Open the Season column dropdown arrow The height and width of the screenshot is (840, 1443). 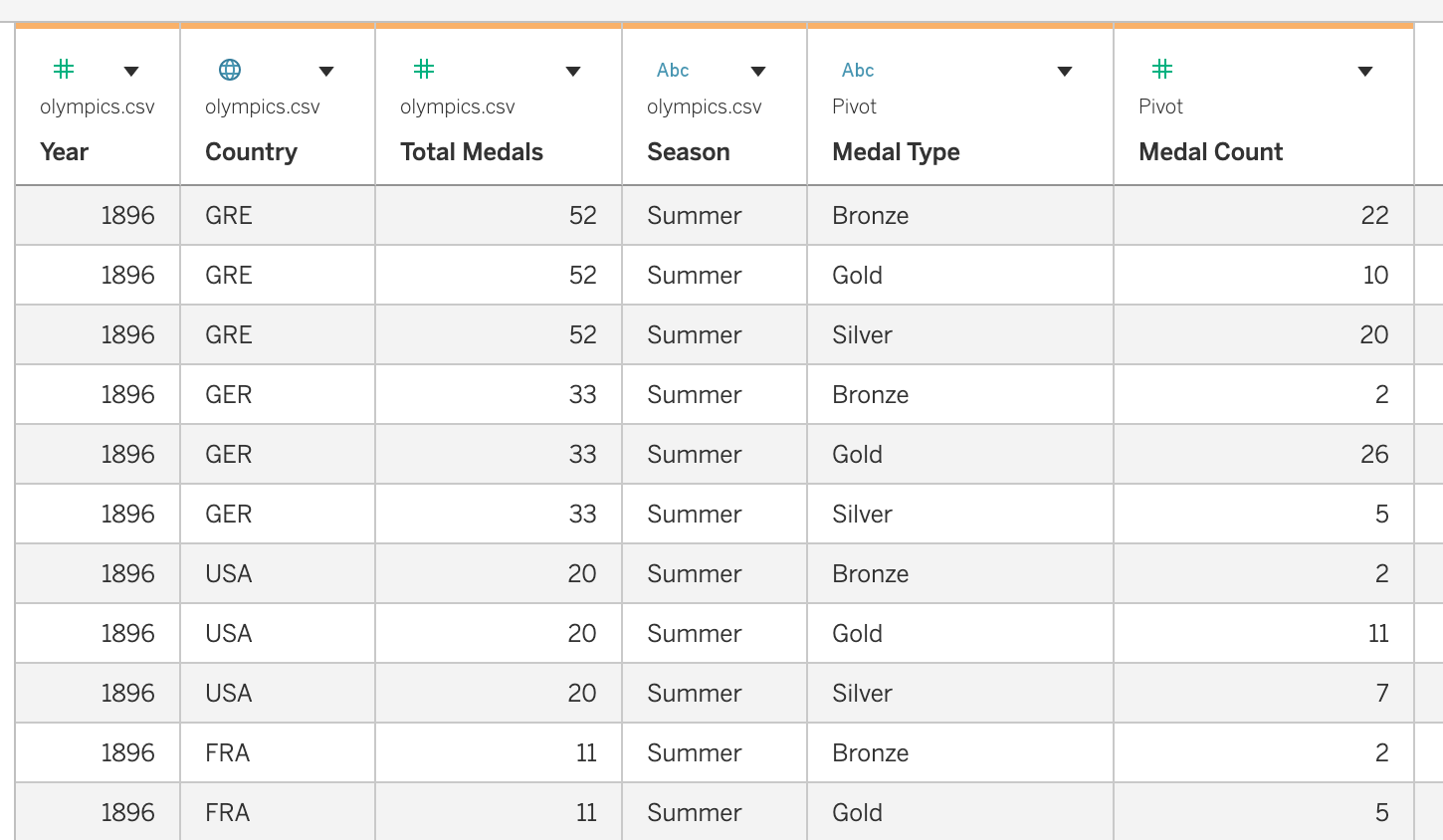point(758,71)
